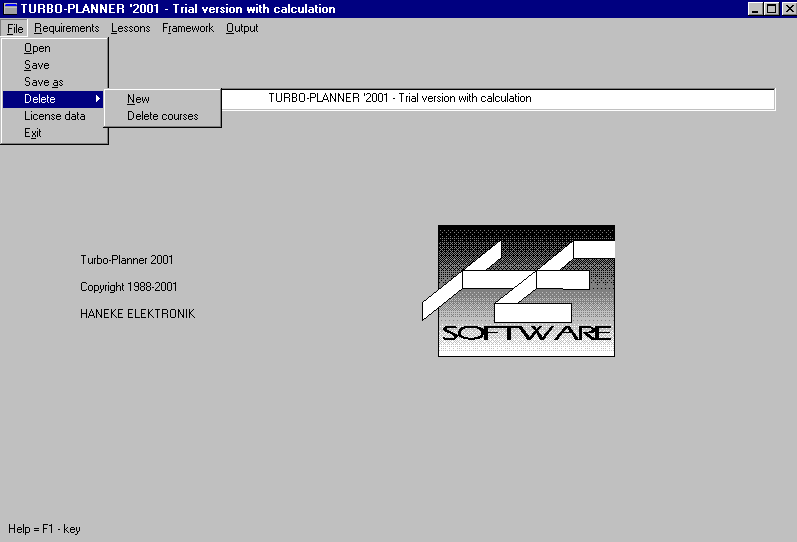The image size is (797, 542).
Task: Choose Exit from the File menu
Action: (54, 133)
